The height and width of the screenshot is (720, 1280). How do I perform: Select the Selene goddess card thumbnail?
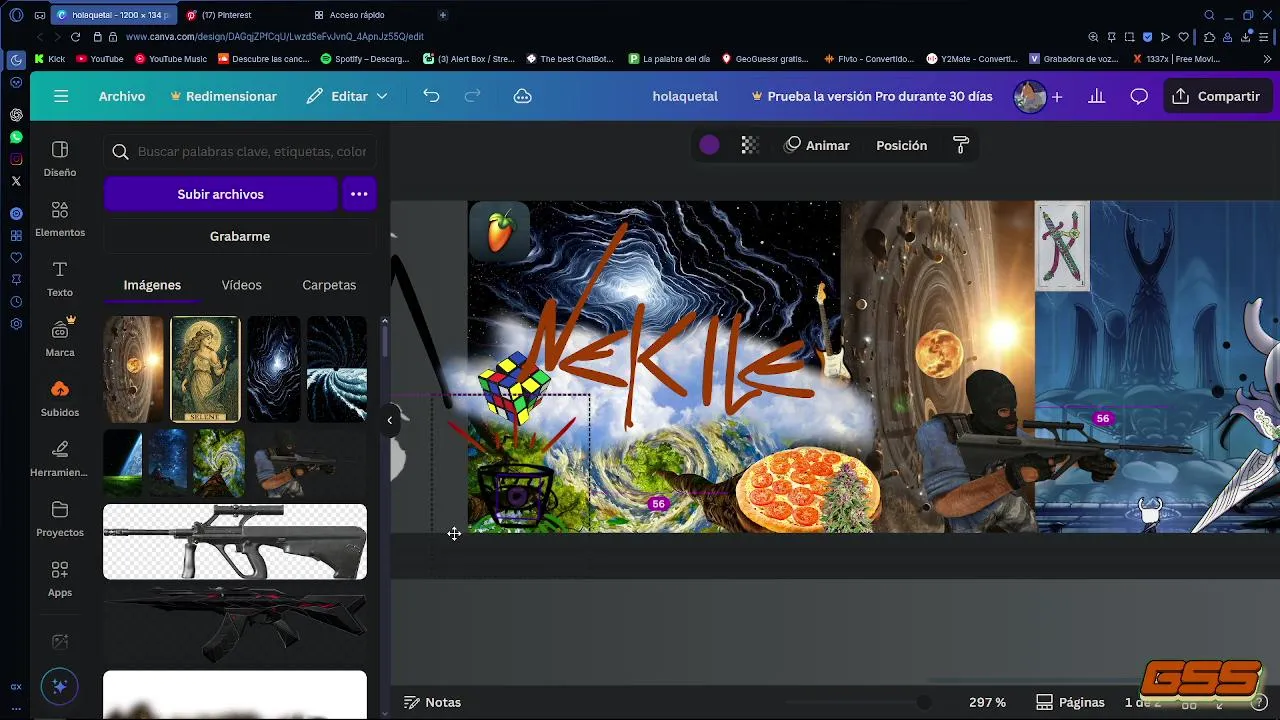[206, 369]
